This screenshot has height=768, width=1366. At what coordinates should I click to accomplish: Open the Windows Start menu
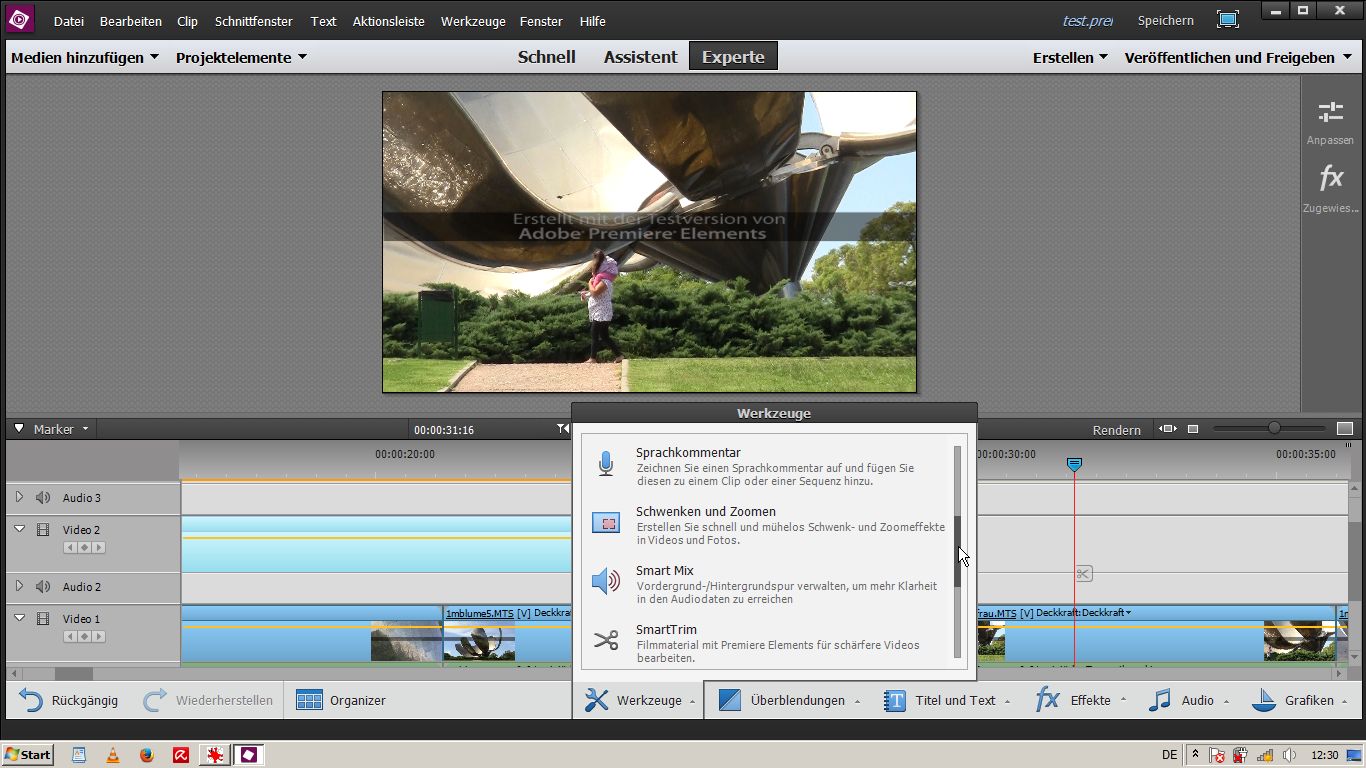pyautogui.click(x=28, y=755)
